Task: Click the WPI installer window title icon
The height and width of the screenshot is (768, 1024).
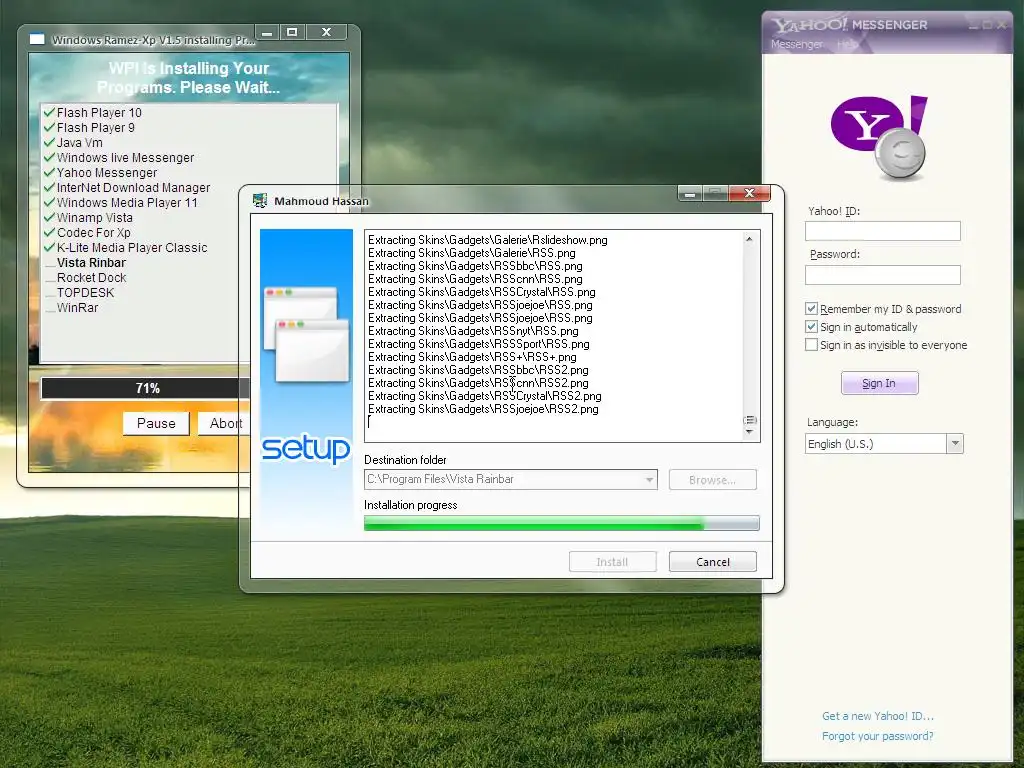Action: coord(37,39)
